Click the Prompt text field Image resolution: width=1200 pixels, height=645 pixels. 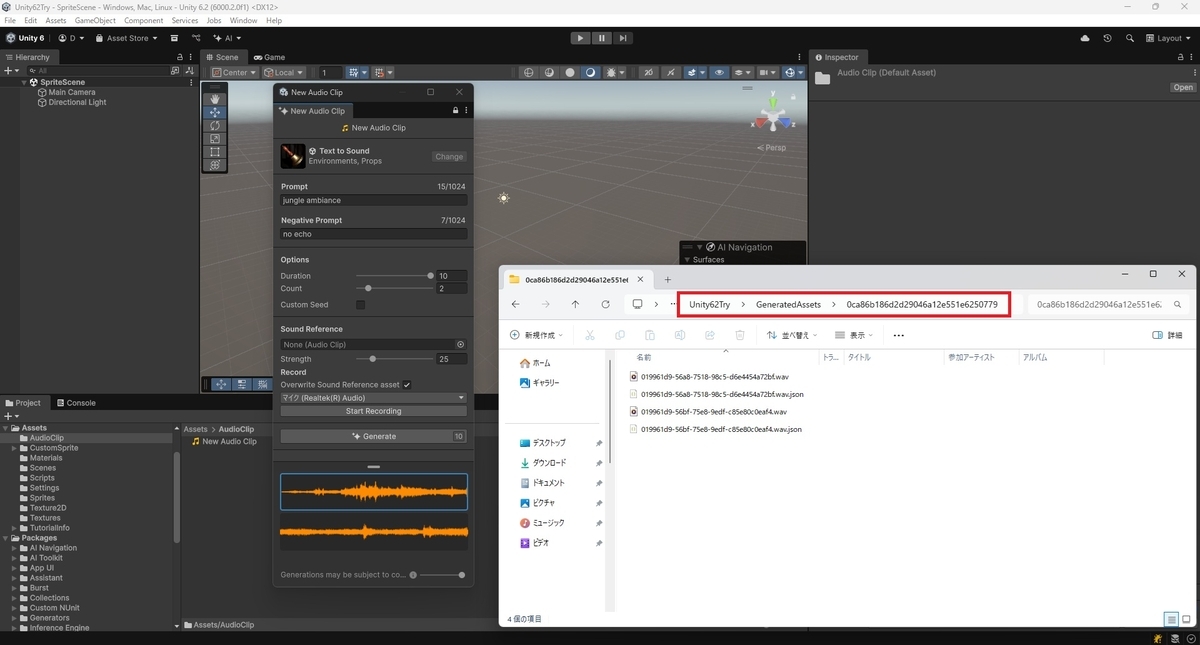pos(373,200)
